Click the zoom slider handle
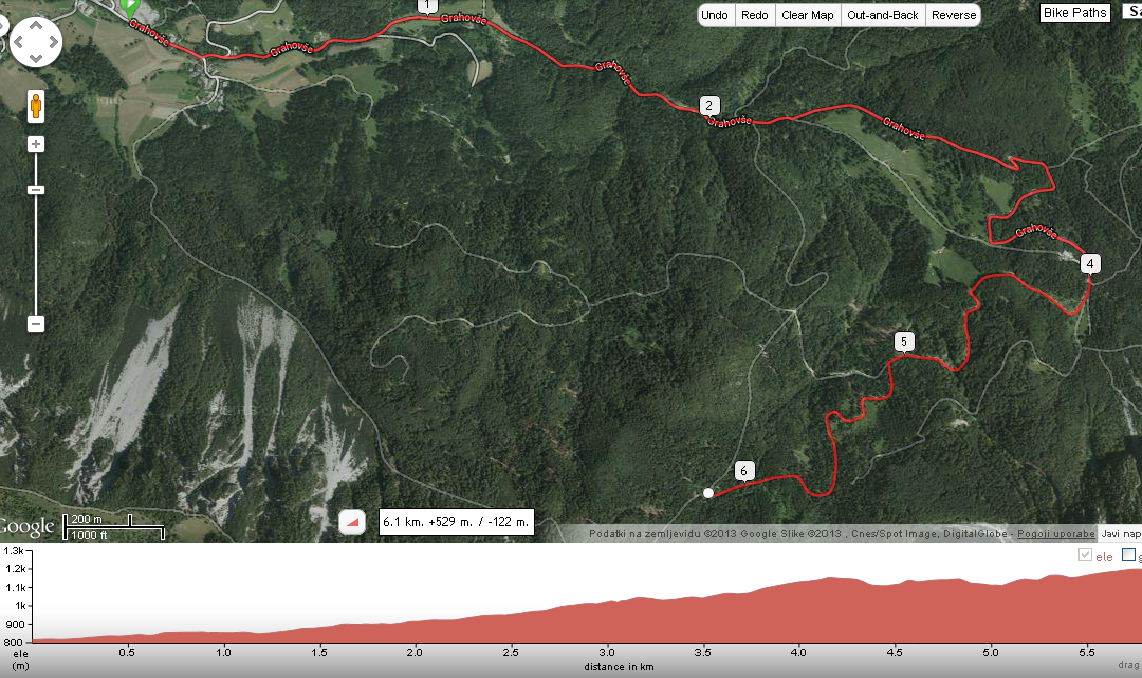1142x678 pixels. pos(36,190)
